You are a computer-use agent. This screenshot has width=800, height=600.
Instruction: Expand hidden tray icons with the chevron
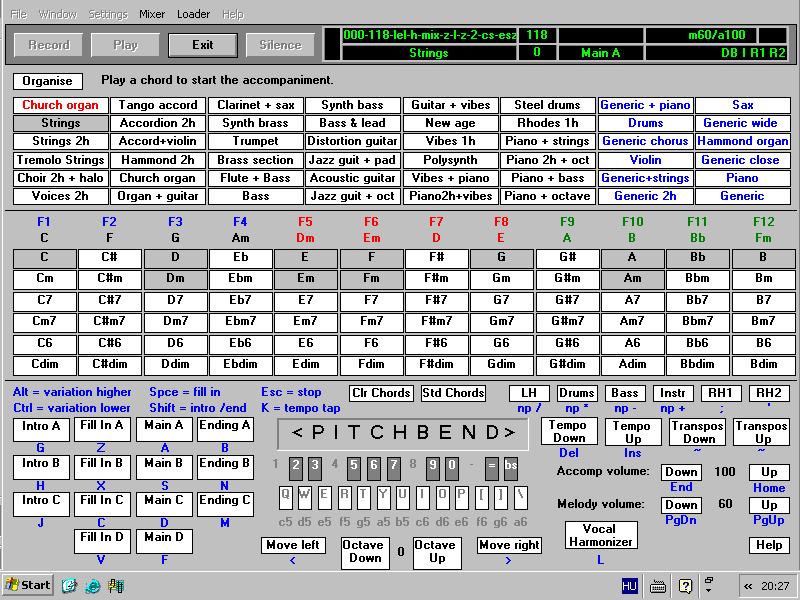(748, 585)
